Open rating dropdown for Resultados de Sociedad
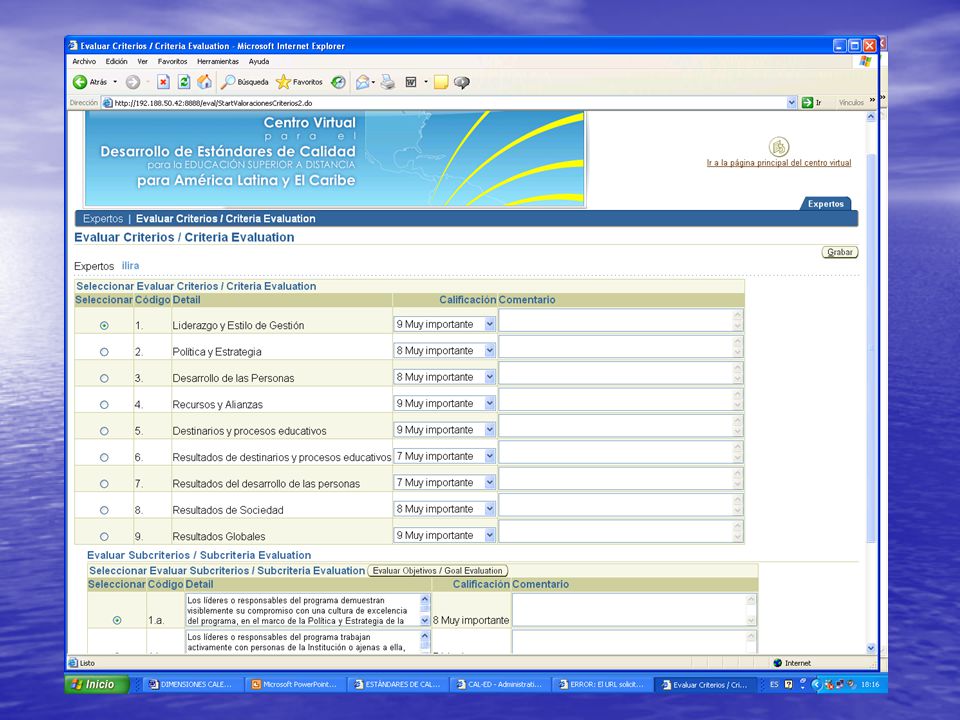This screenshot has width=960, height=720. (x=444, y=509)
